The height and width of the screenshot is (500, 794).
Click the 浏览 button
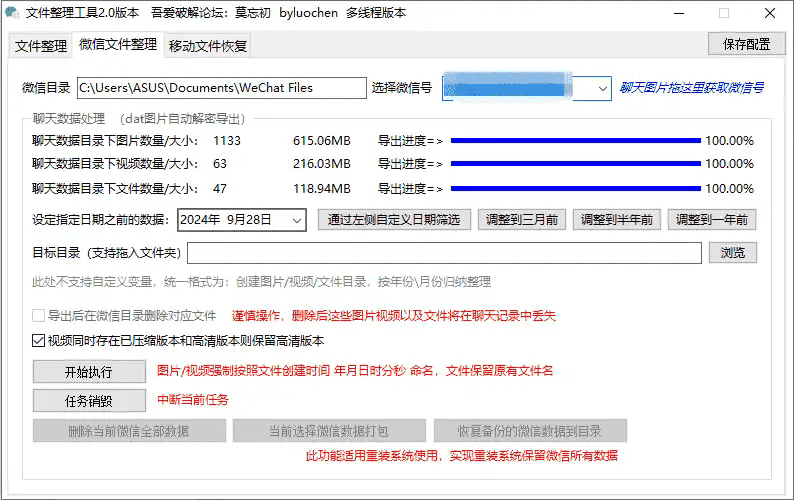point(732,253)
